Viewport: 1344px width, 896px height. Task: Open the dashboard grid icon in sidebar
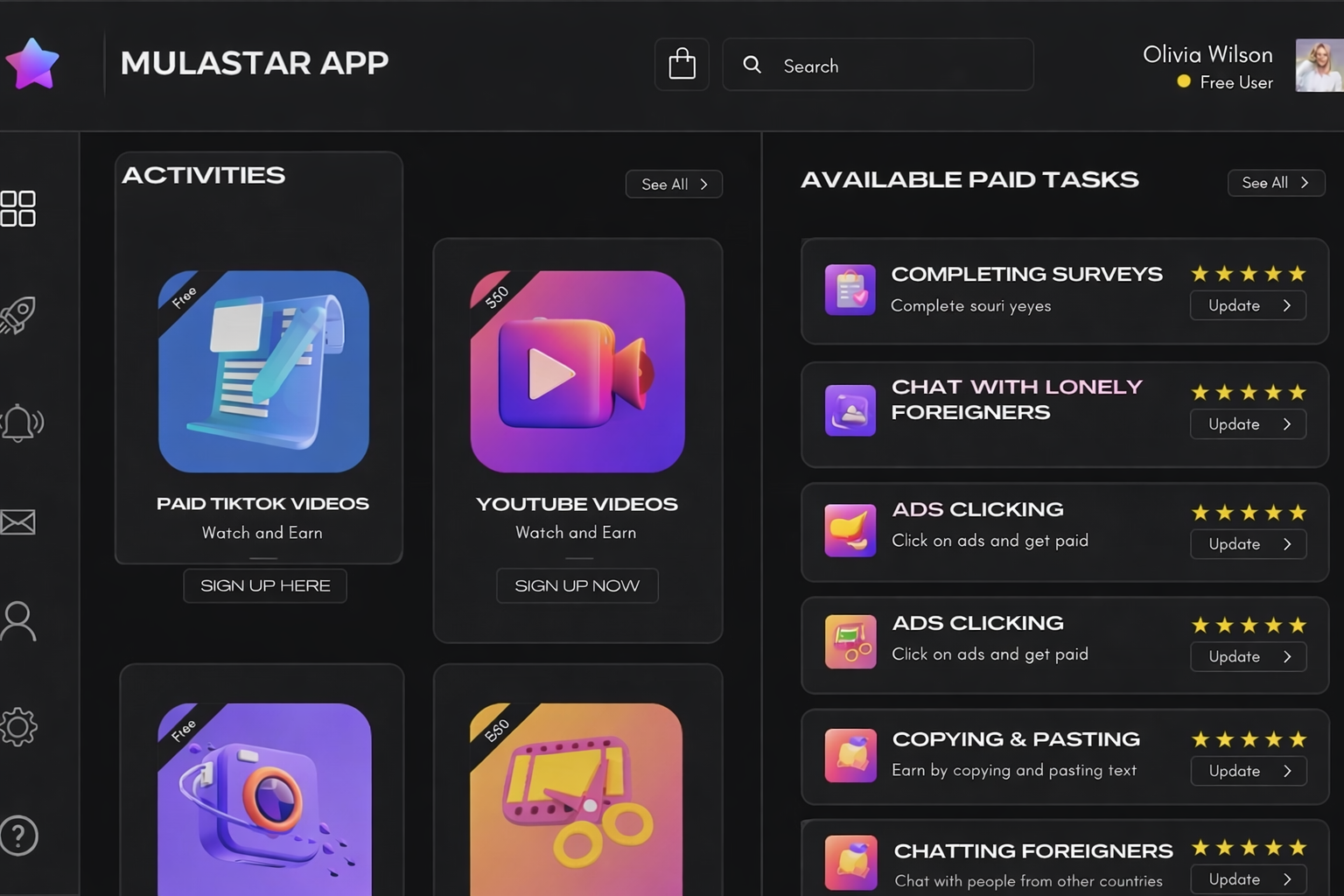point(18,209)
